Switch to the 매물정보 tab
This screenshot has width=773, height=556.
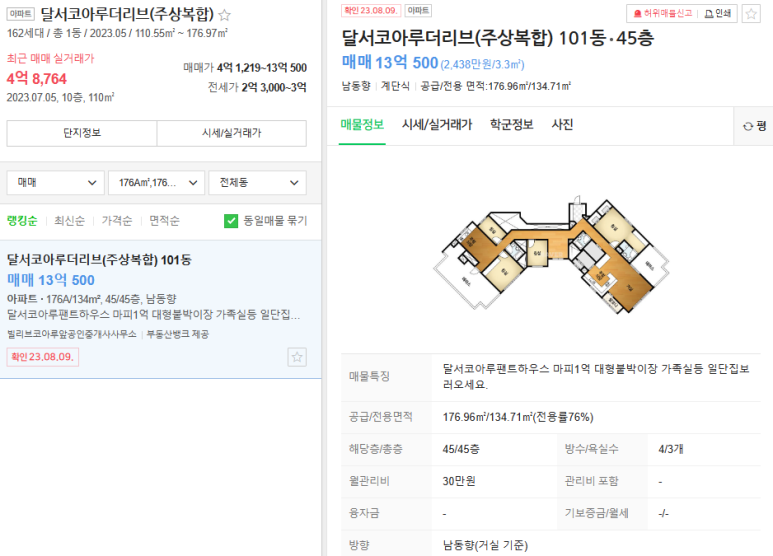click(362, 125)
